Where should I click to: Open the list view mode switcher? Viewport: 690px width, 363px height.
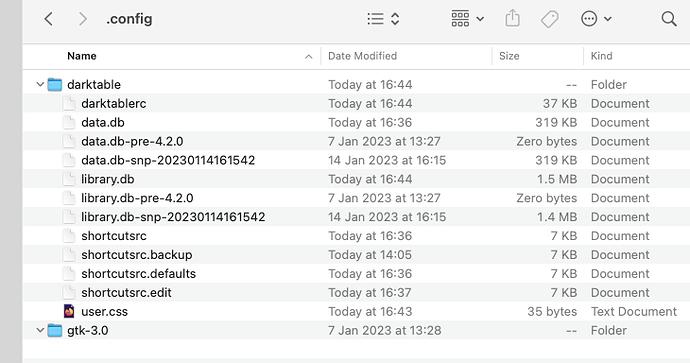(383, 19)
